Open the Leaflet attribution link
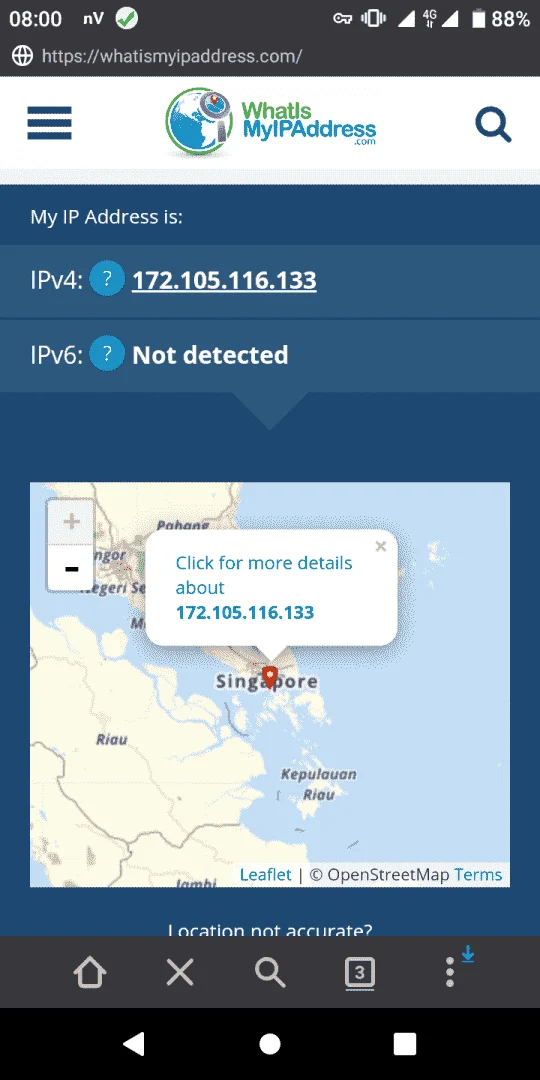Image resolution: width=540 pixels, height=1080 pixels. point(265,875)
